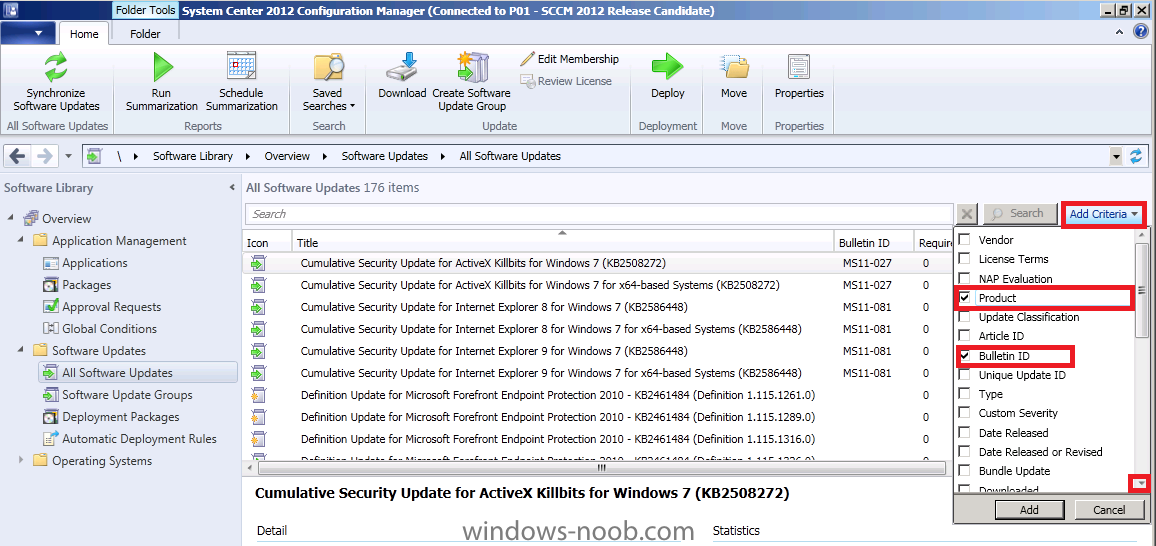Click Edit Membership pencil icon
The image size is (1156, 546).
(526, 59)
